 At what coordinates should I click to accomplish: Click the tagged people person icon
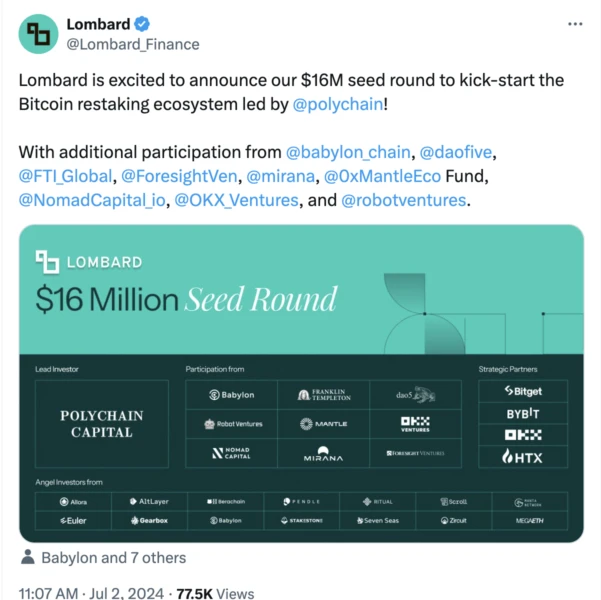pos(28,557)
